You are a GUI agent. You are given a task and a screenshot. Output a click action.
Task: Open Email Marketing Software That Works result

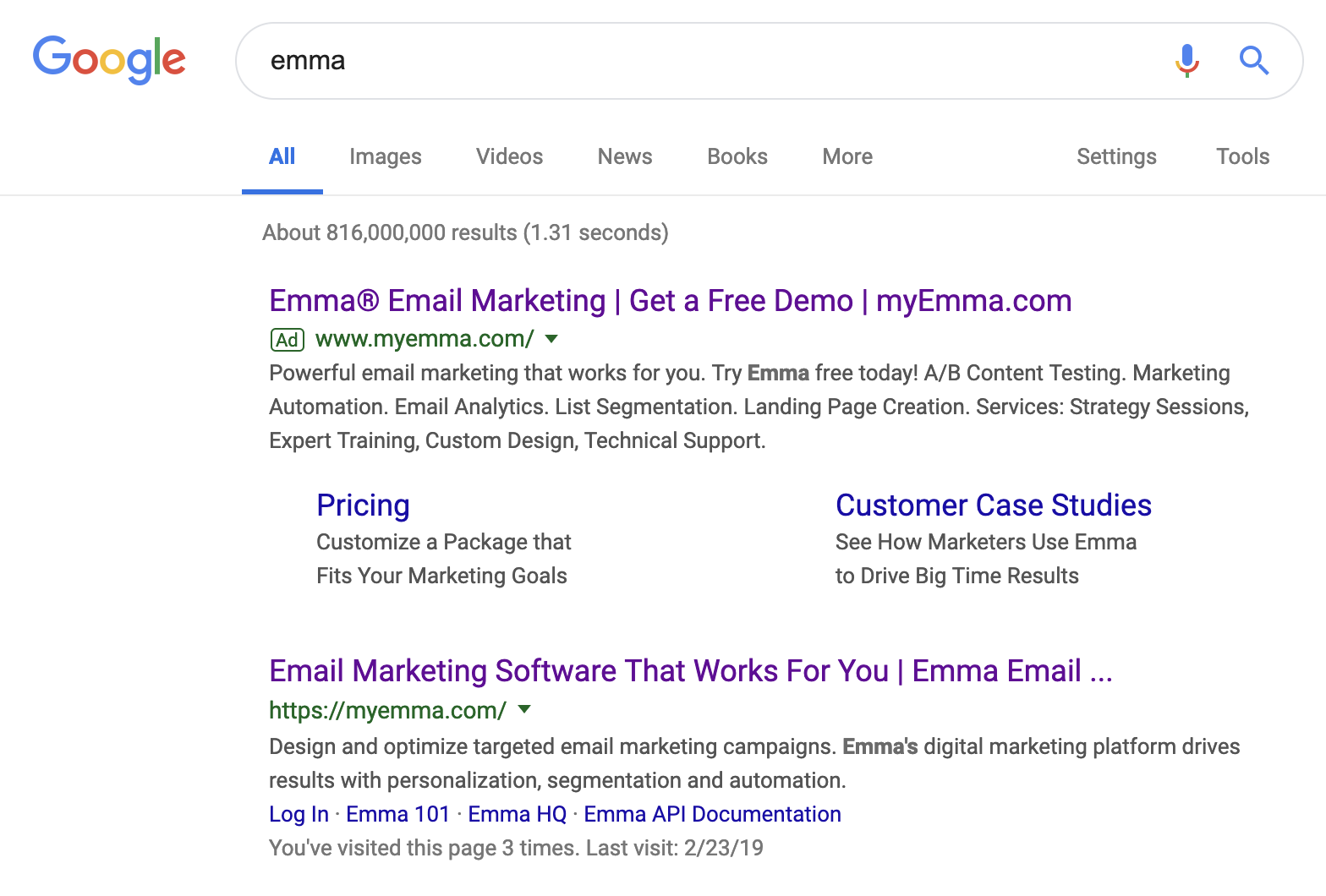tap(691, 671)
